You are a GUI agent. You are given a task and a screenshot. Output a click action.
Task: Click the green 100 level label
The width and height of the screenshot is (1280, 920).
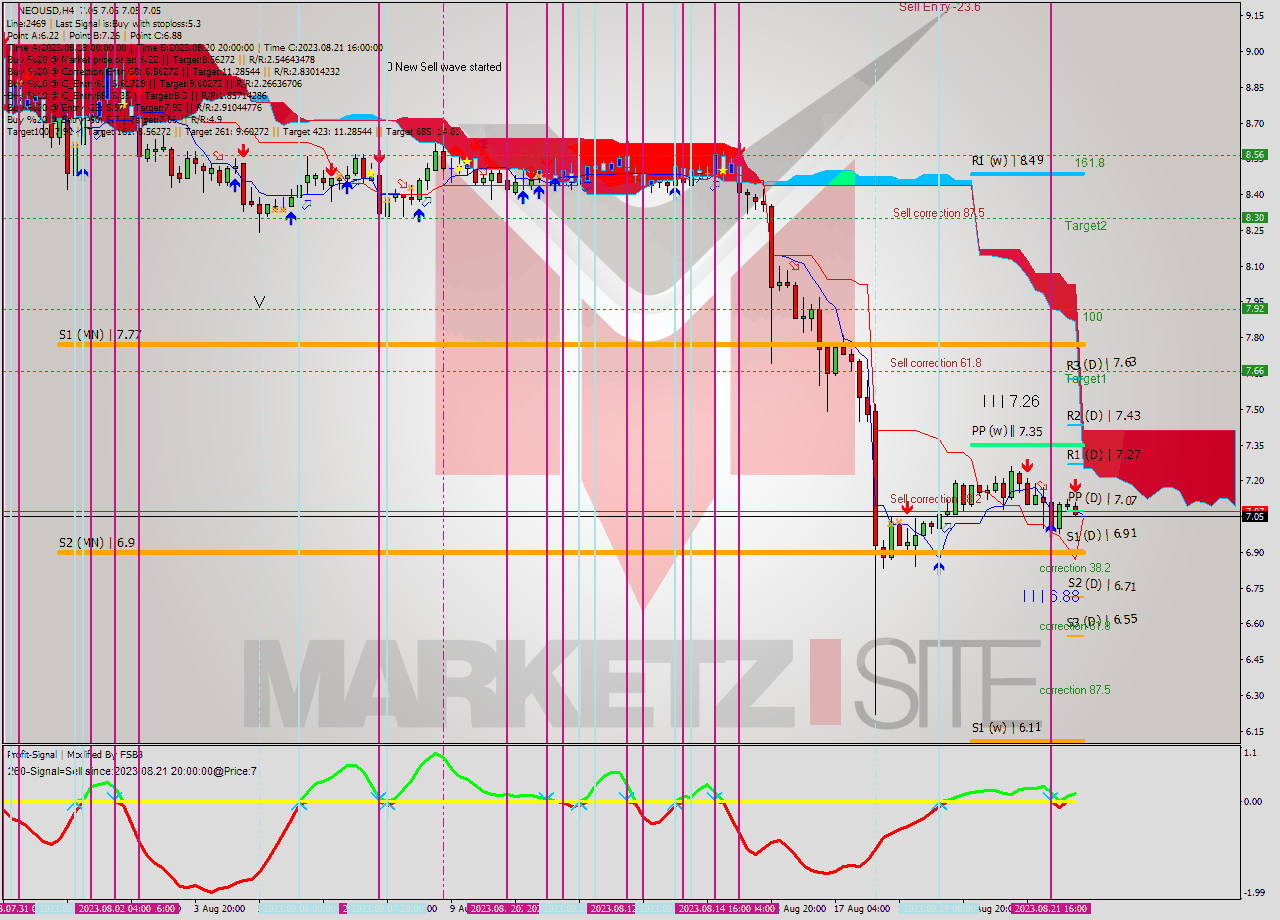[1092, 317]
